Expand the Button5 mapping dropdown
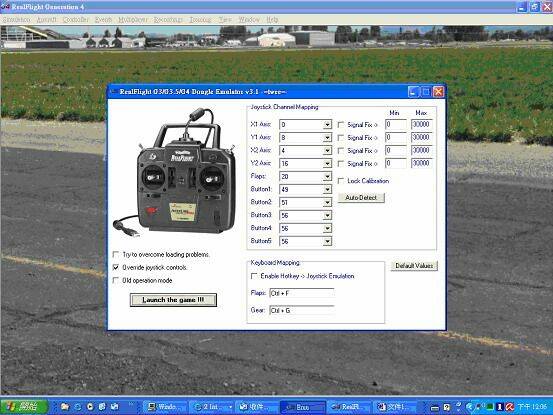 pyautogui.click(x=327, y=242)
